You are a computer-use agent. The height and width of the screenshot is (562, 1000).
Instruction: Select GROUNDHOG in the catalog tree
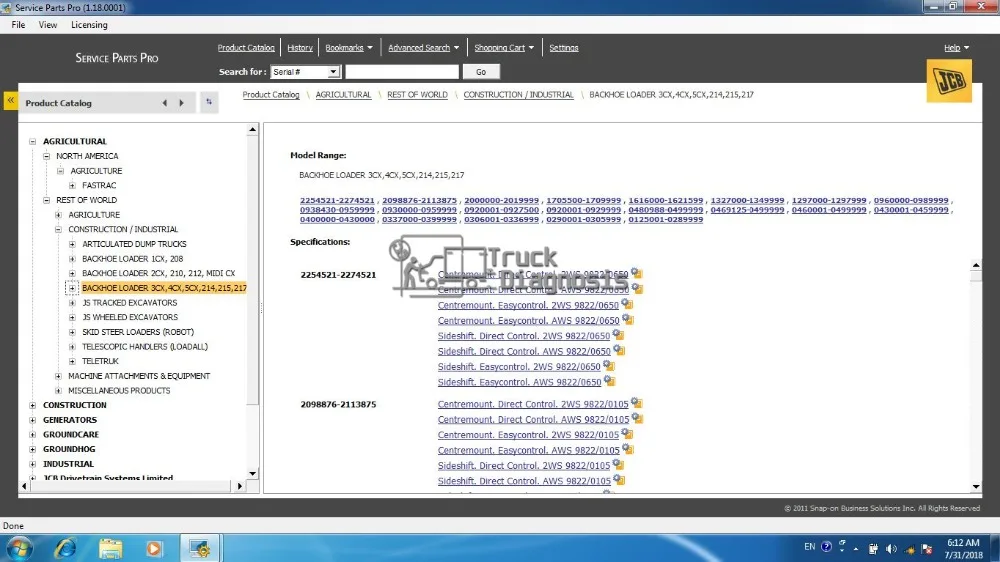[x=69, y=449]
